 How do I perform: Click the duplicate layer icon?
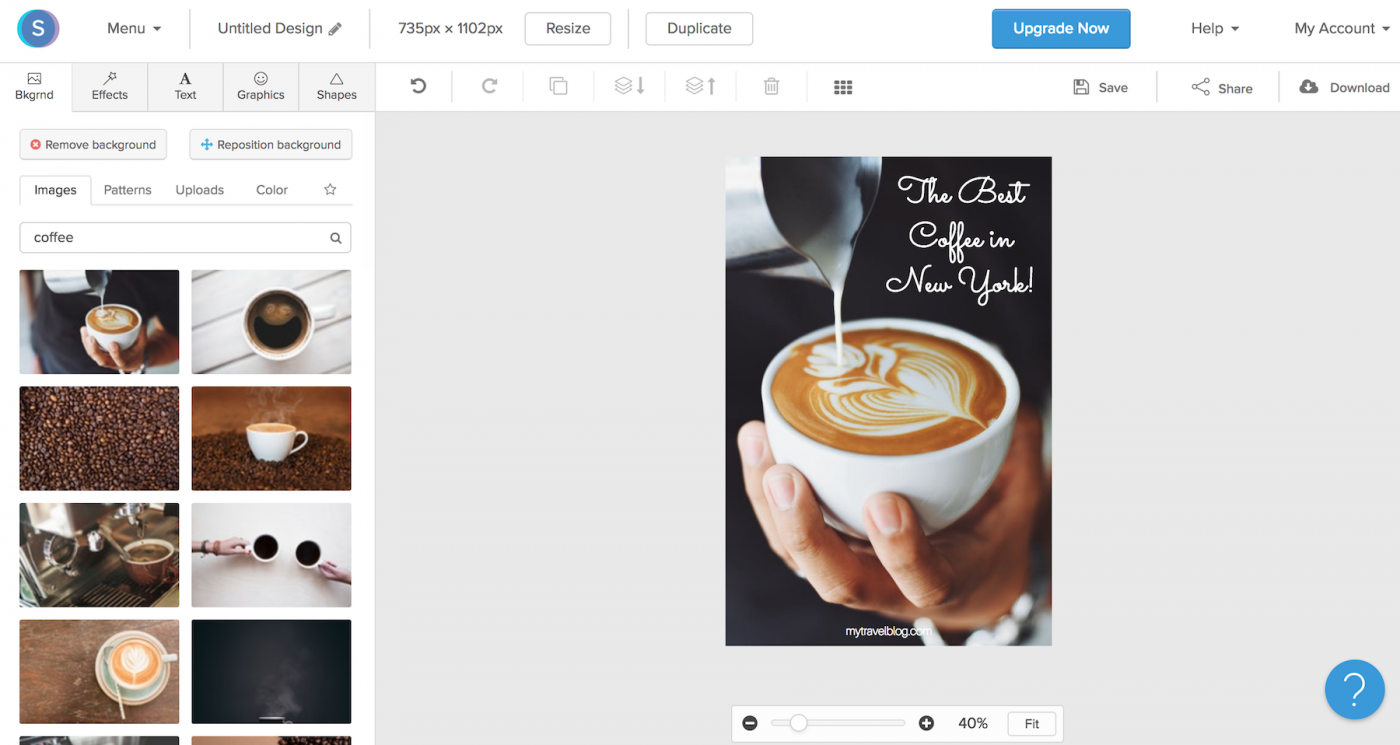pos(558,87)
